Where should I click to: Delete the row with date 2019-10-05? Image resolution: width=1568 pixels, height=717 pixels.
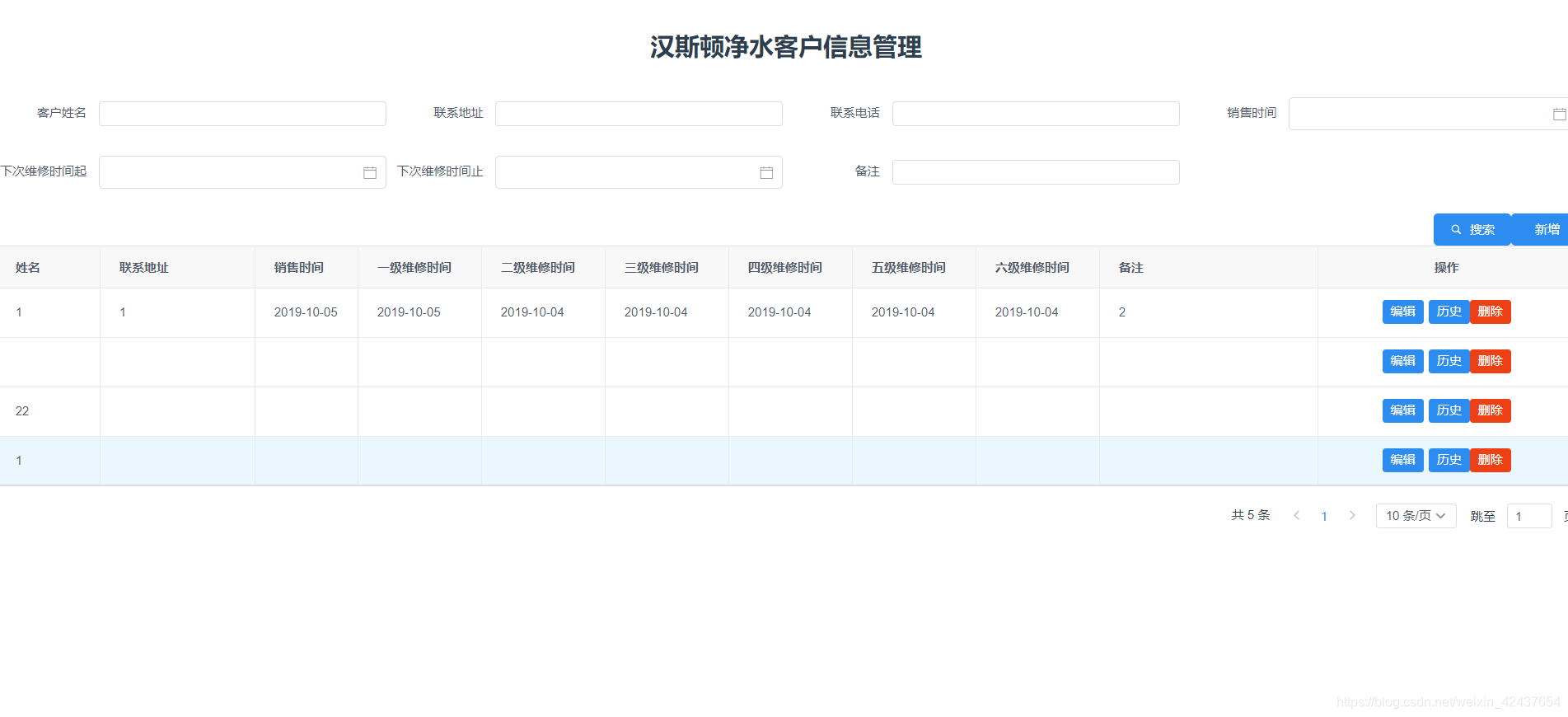click(x=1490, y=312)
